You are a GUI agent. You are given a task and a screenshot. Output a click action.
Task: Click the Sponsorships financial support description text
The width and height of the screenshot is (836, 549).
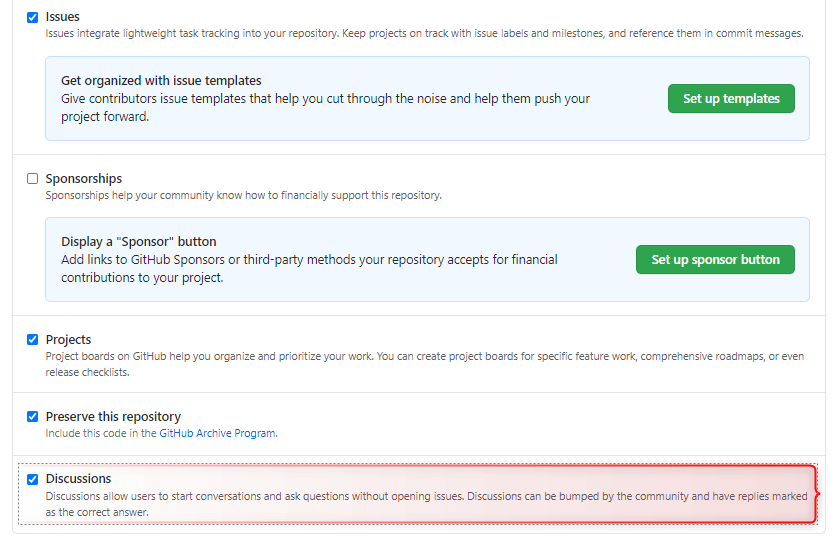point(243,195)
